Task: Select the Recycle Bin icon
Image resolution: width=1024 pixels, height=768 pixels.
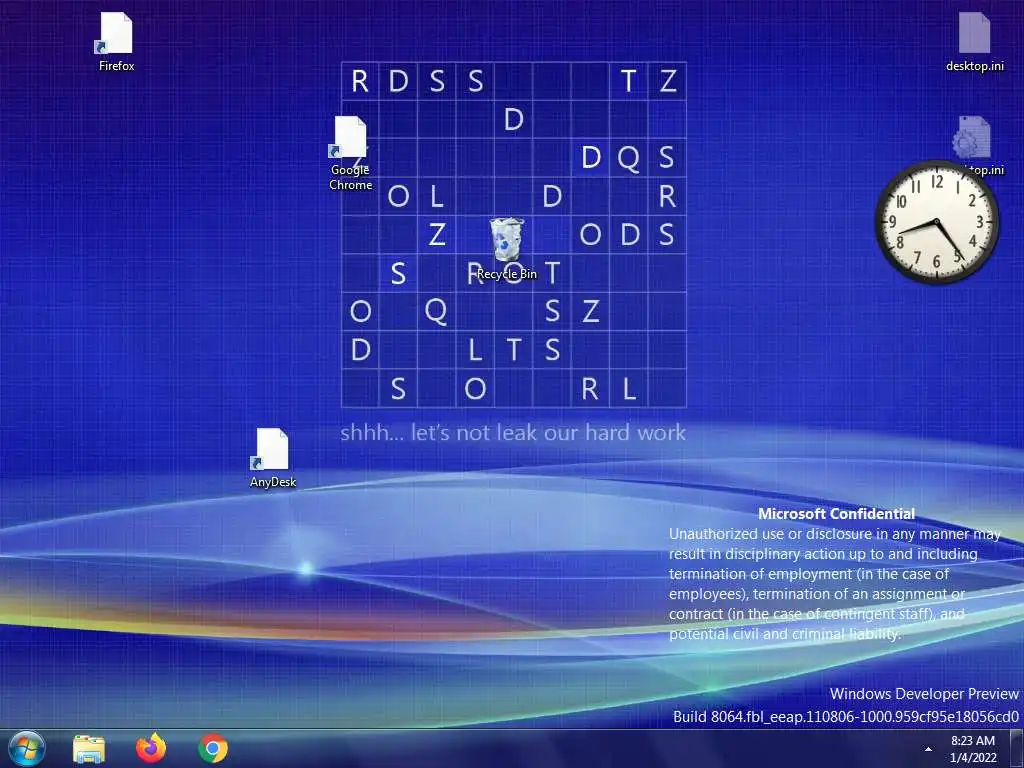Action: click(x=507, y=248)
